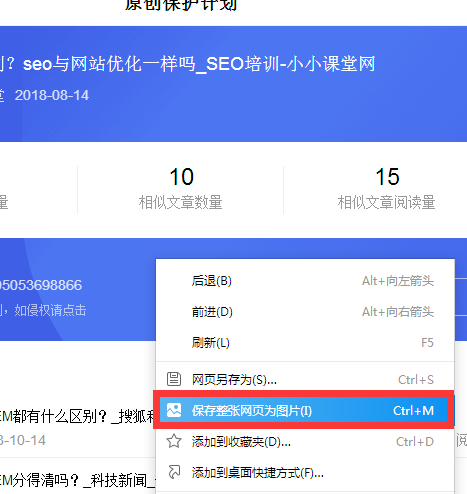Image resolution: width=467 pixels, height=494 pixels.
Task: Click the 相似文章数量 label
Action: (x=180, y=202)
